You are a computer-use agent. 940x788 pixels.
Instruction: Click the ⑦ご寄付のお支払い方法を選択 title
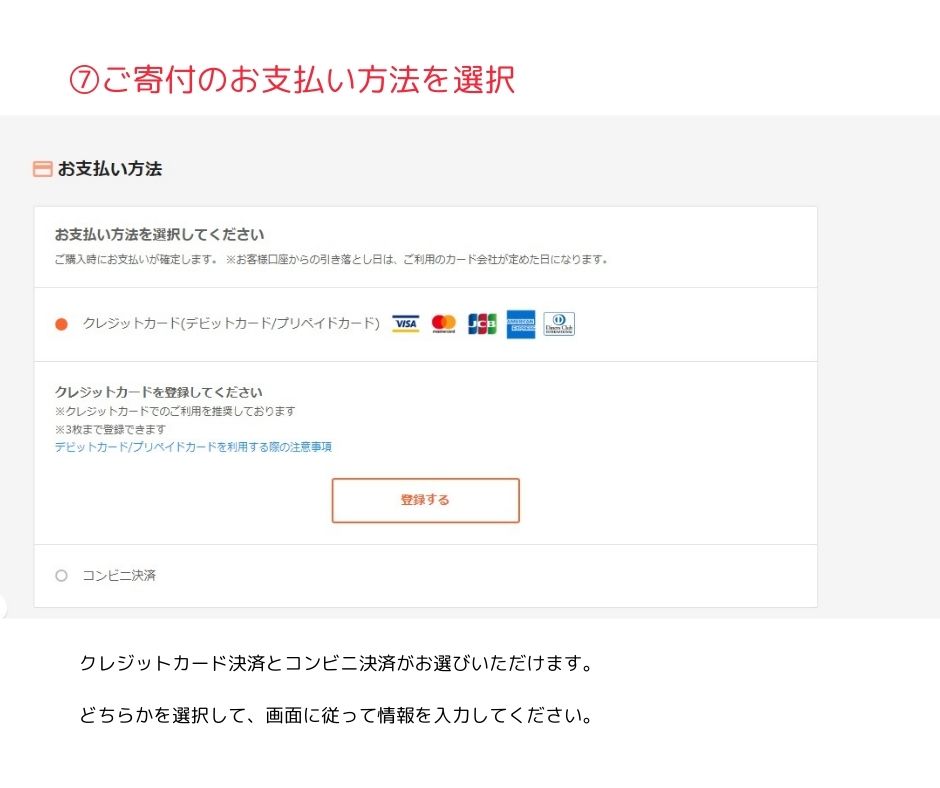292,79
